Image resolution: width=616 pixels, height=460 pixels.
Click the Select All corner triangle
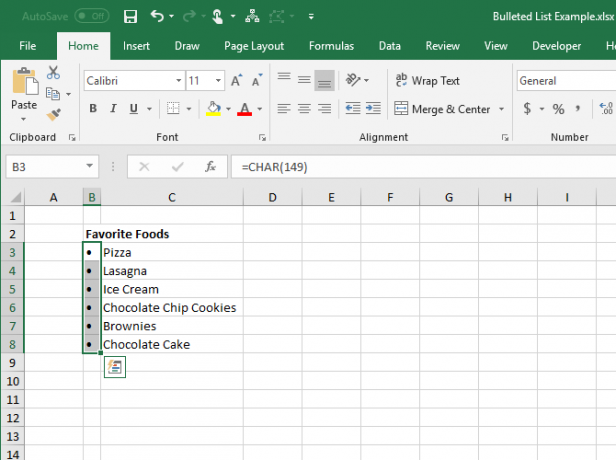[15, 197]
